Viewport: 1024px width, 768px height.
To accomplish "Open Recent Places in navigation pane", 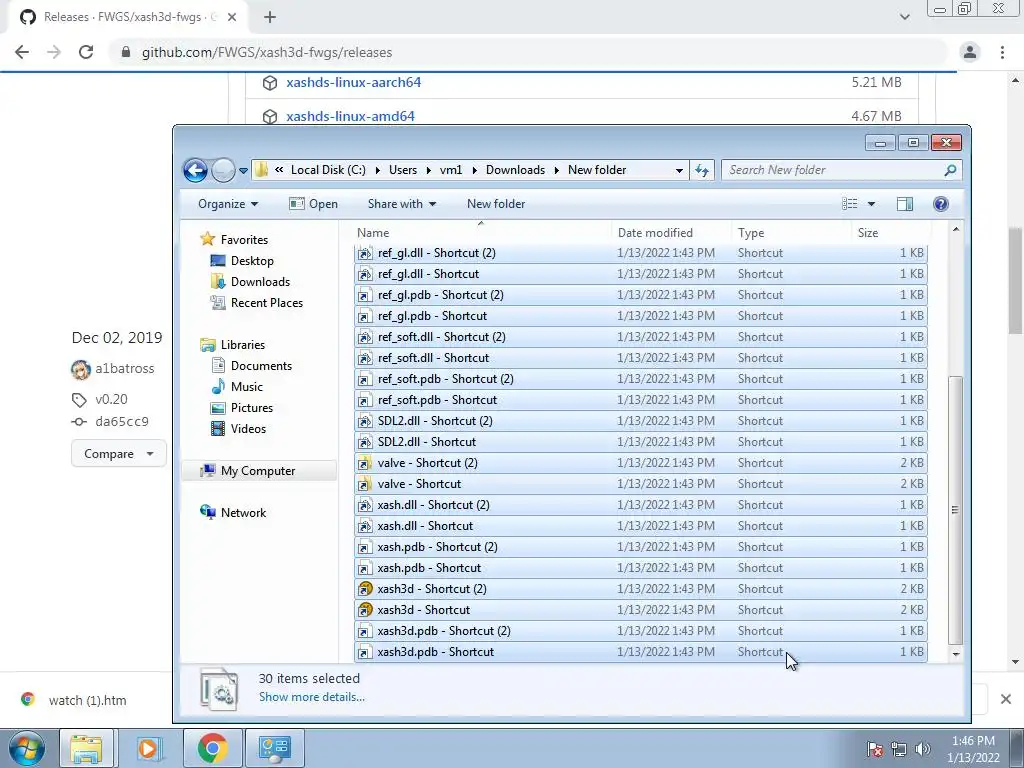I will pos(266,302).
